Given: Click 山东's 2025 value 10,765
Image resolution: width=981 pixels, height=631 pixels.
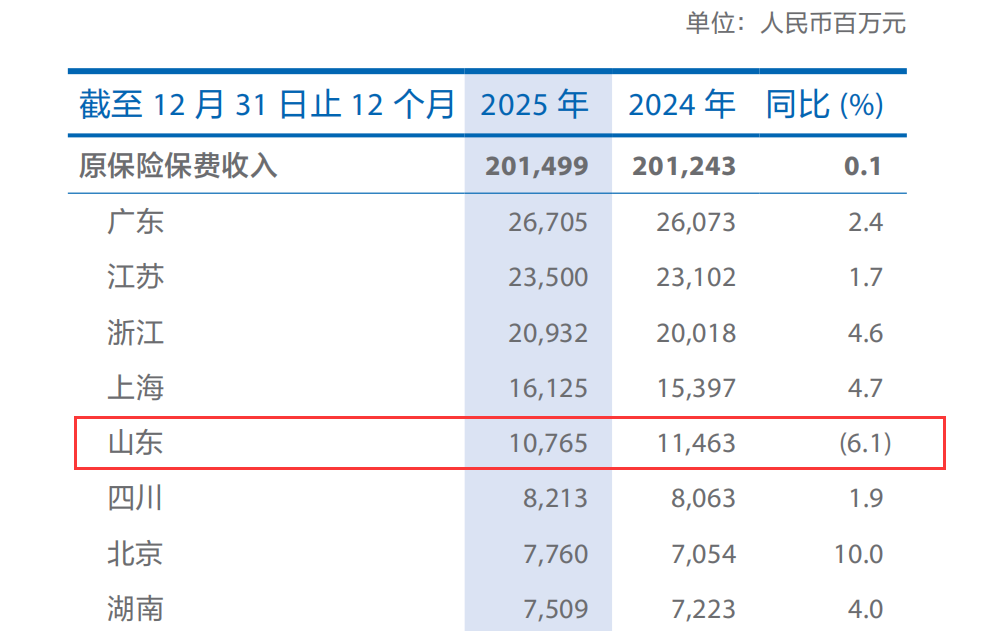Looking at the screenshot, I should point(547,442).
